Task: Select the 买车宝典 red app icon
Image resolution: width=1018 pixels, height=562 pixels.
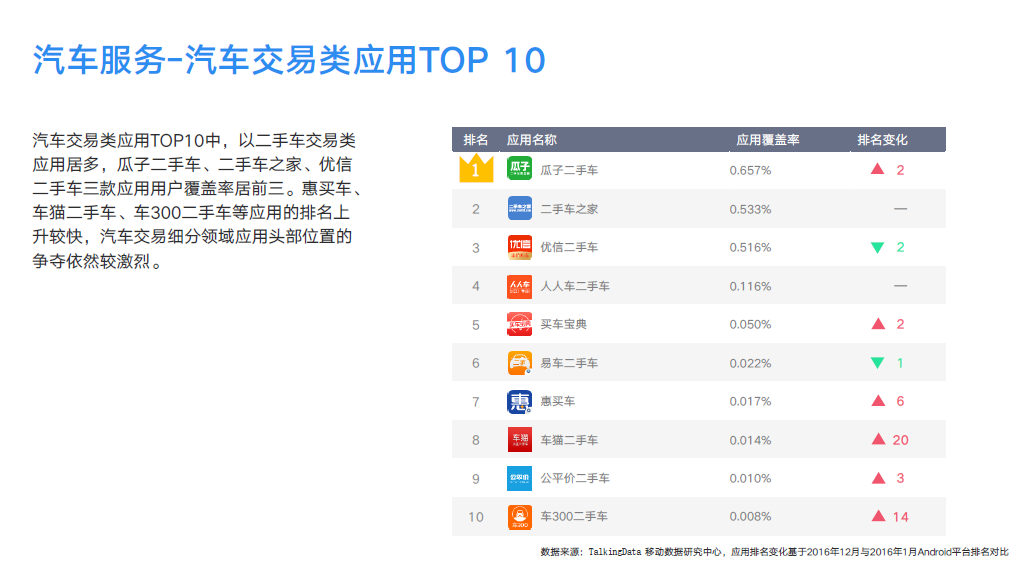Action: tap(519, 324)
